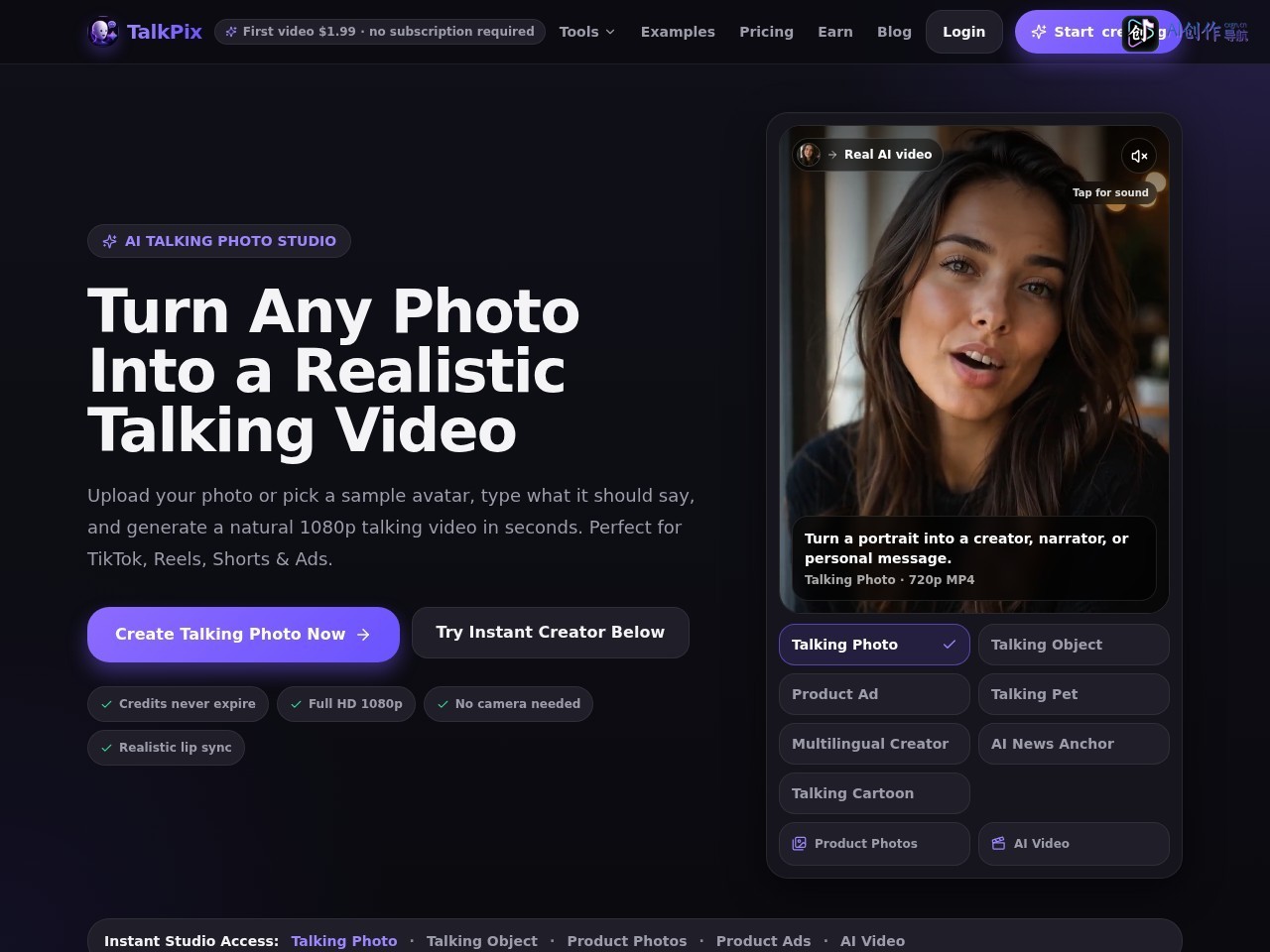The width and height of the screenshot is (1270, 952).
Task: Open the Earn menu item
Action: coord(835,32)
